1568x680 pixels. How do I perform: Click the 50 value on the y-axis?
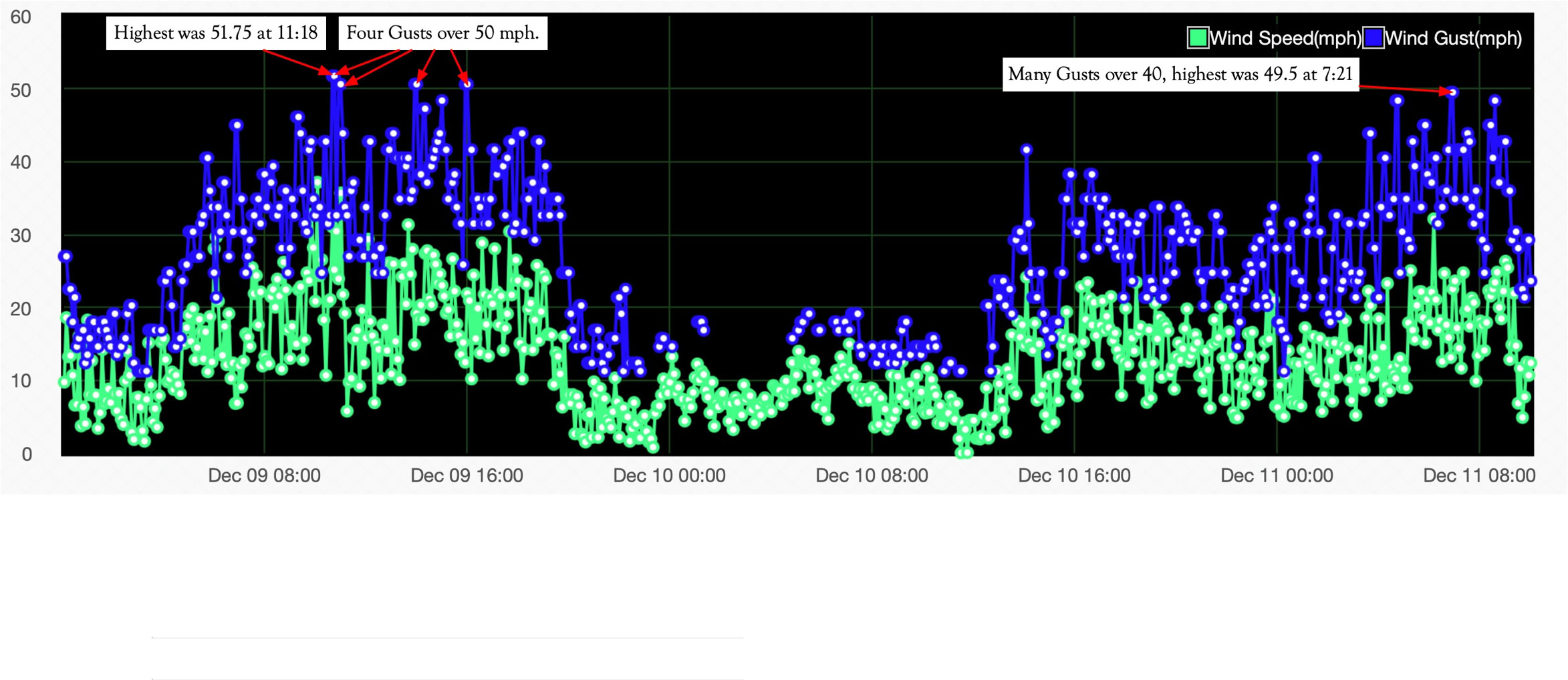pos(21,90)
